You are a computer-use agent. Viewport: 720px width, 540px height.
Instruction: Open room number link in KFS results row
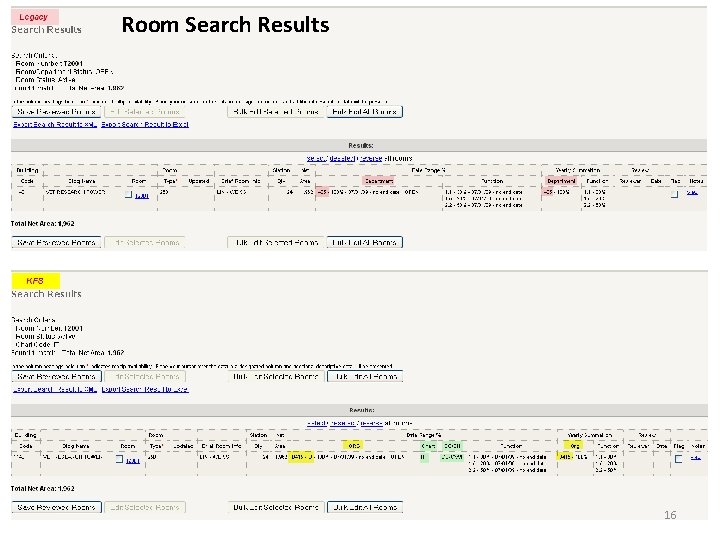[x=133, y=461]
